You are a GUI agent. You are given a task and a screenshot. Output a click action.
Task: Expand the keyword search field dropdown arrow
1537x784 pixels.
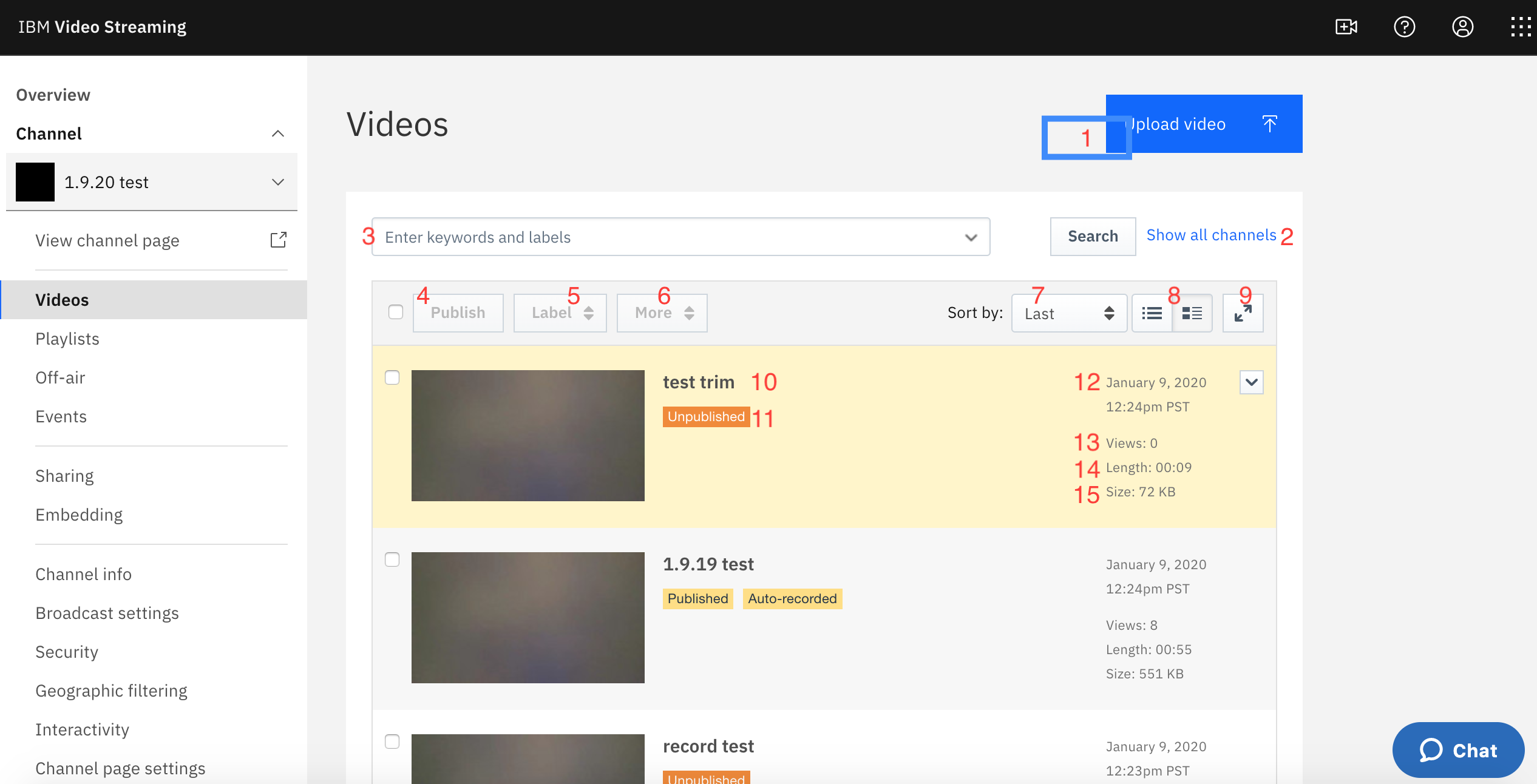971,237
